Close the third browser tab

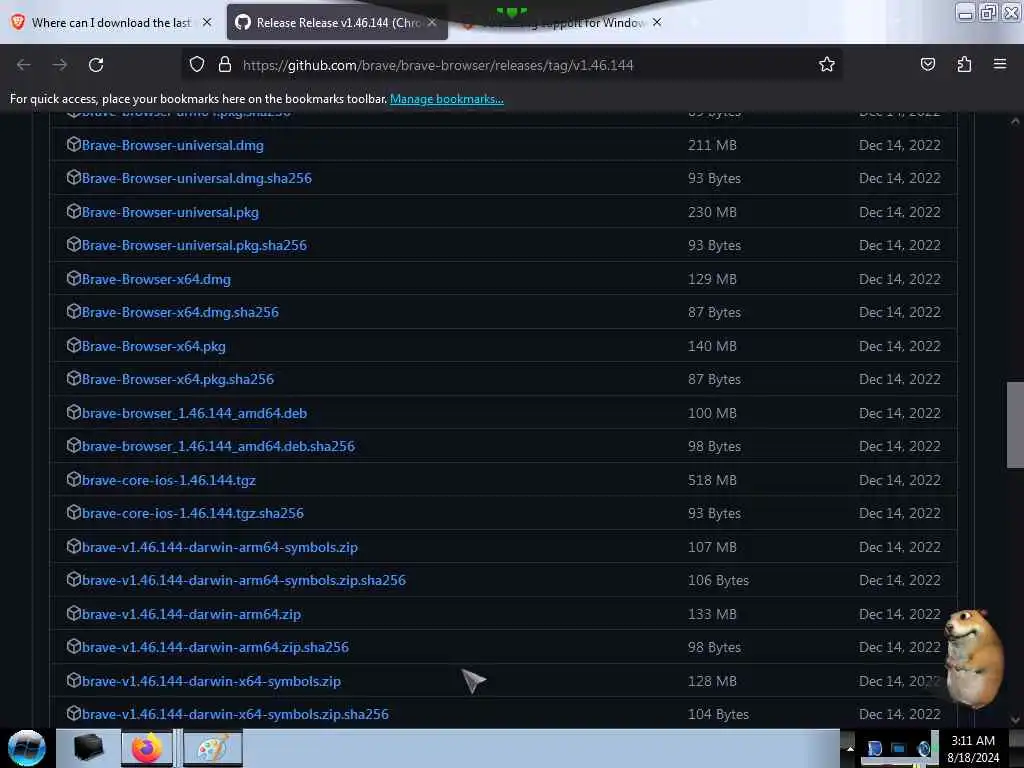click(657, 22)
